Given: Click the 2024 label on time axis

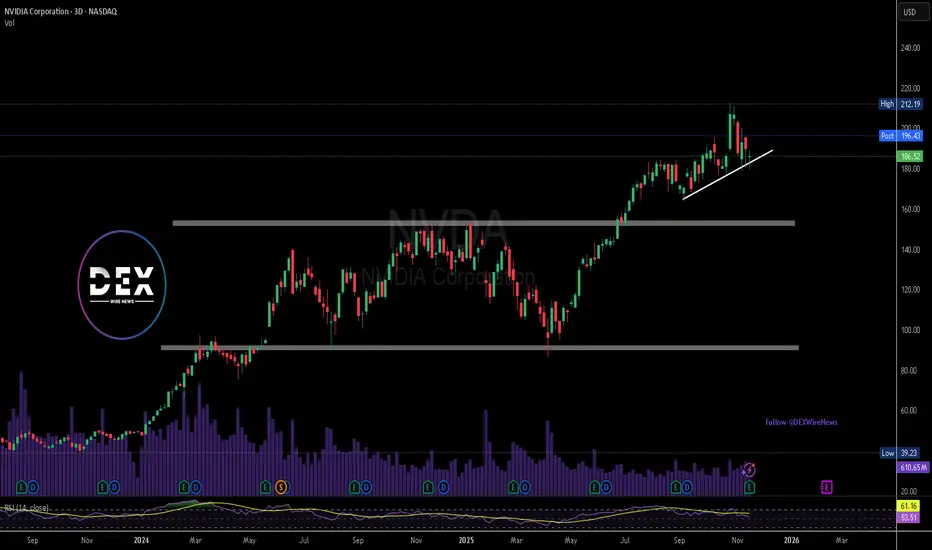Looking at the screenshot, I should (141, 540).
